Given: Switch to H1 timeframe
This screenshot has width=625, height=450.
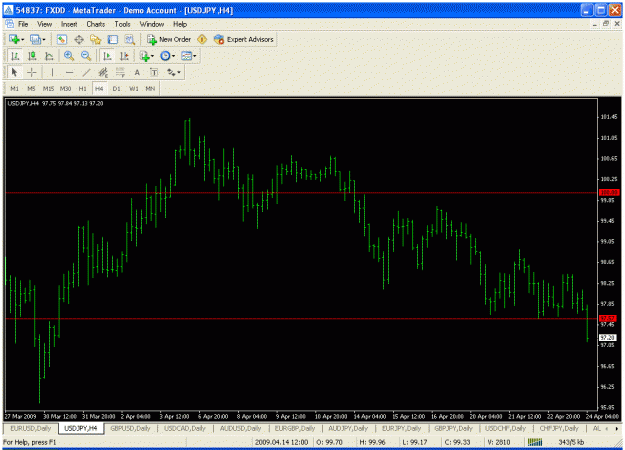Looking at the screenshot, I should pyautogui.click(x=82, y=88).
